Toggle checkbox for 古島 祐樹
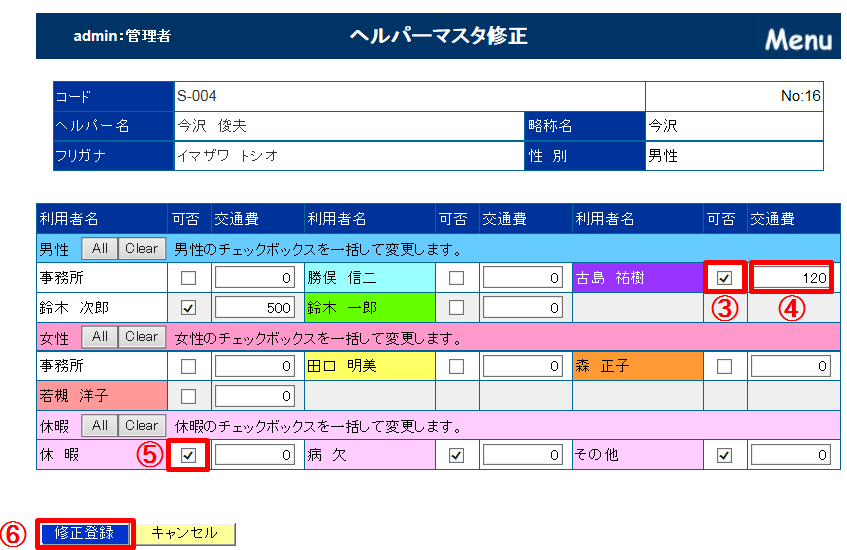This screenshot has height=550, width=847. click(725, 278)
